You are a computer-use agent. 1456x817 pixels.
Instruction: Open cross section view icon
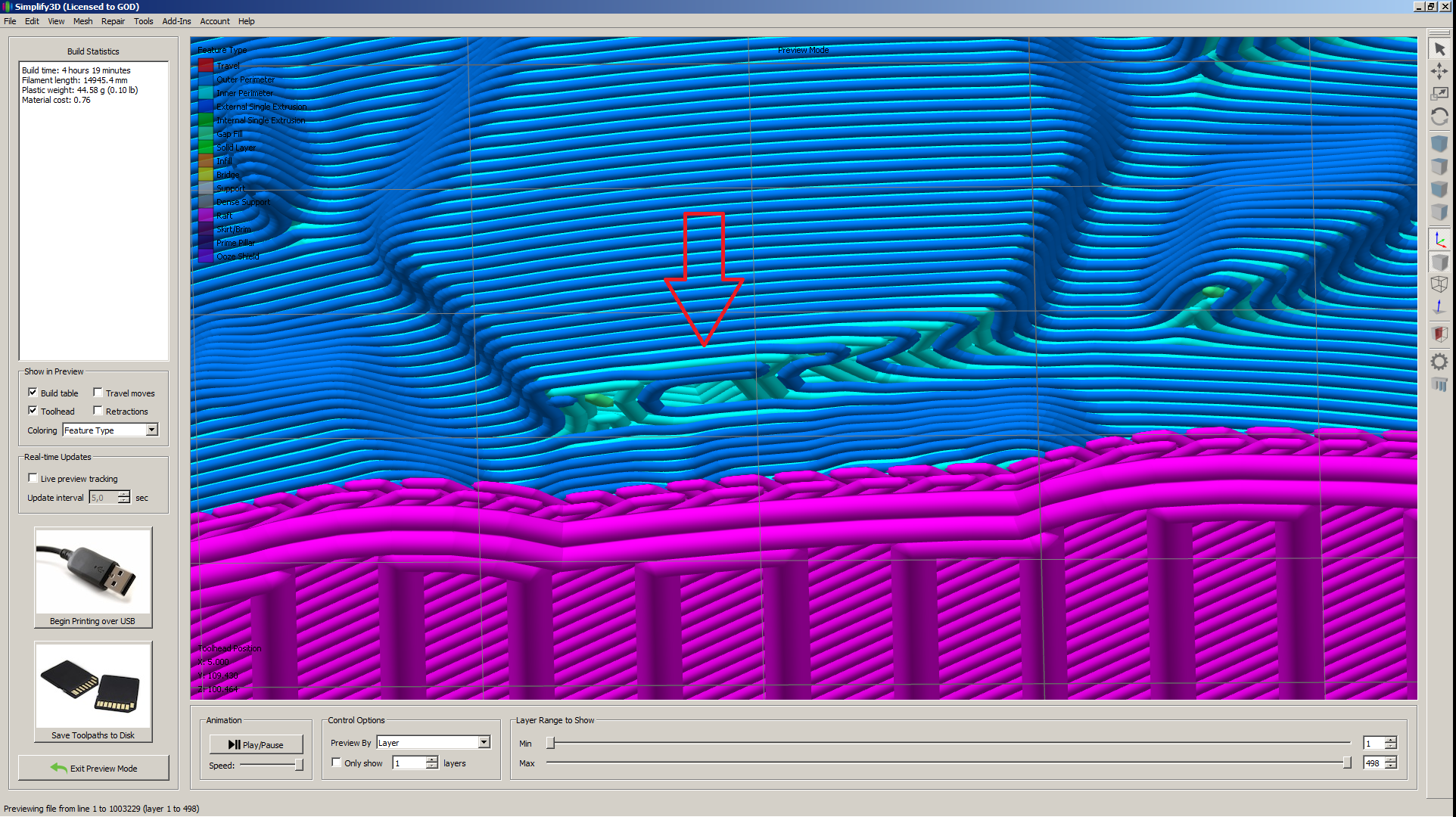tap(1439, 334)
